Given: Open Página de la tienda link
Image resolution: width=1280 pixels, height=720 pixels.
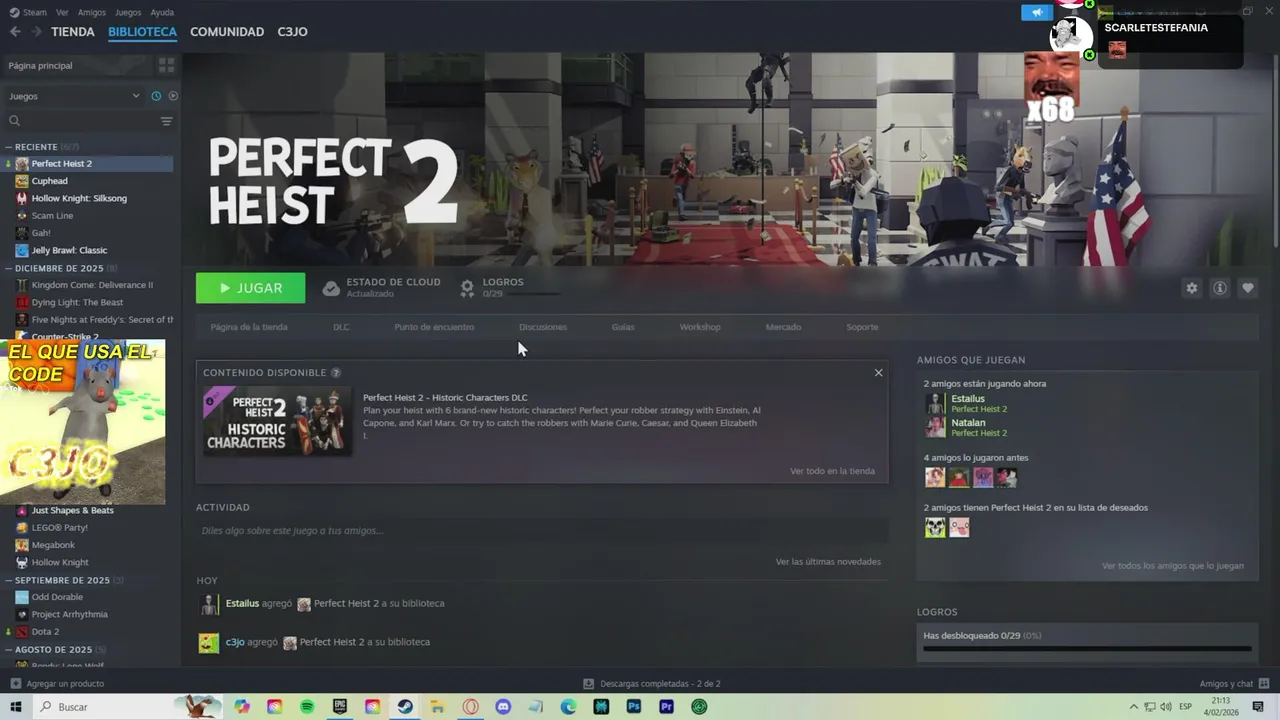Looking at the screenshot, I should [x=249, y=327].
